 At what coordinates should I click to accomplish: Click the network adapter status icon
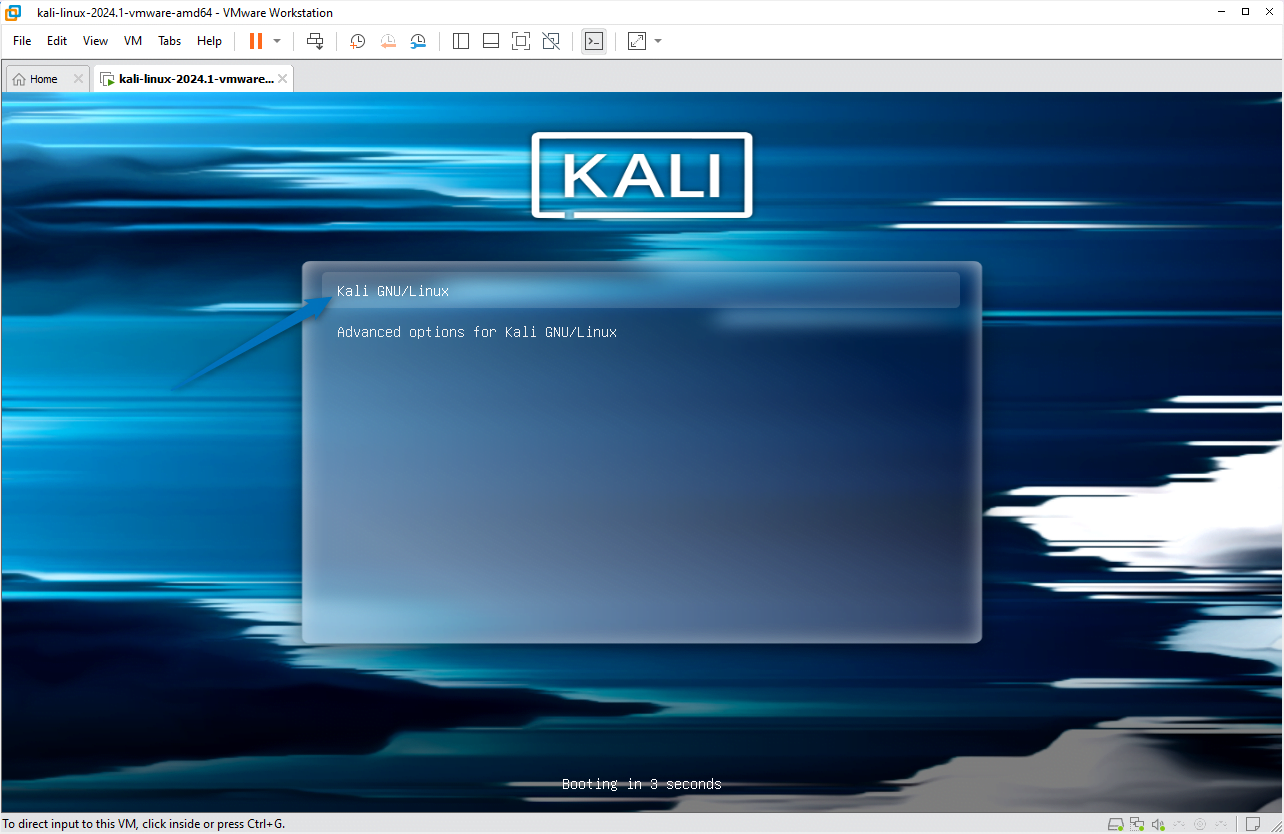point(1136,824)
